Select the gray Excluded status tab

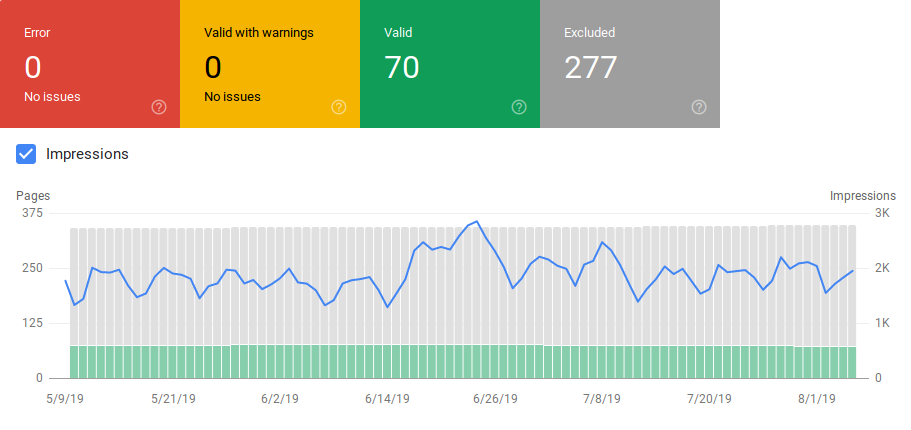(630, 64)
